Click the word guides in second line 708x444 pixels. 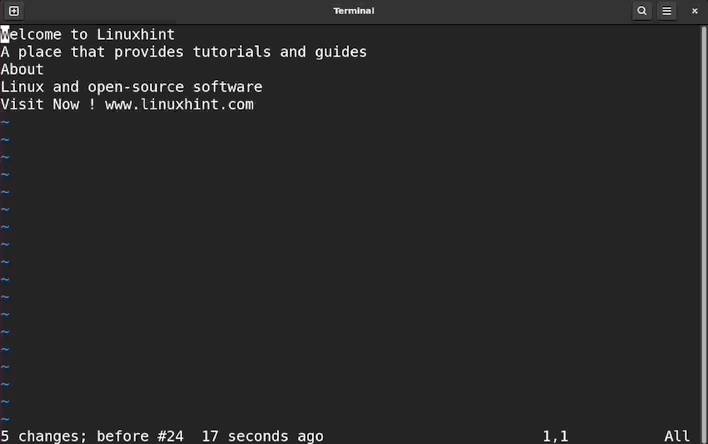(x=341, y=52)
